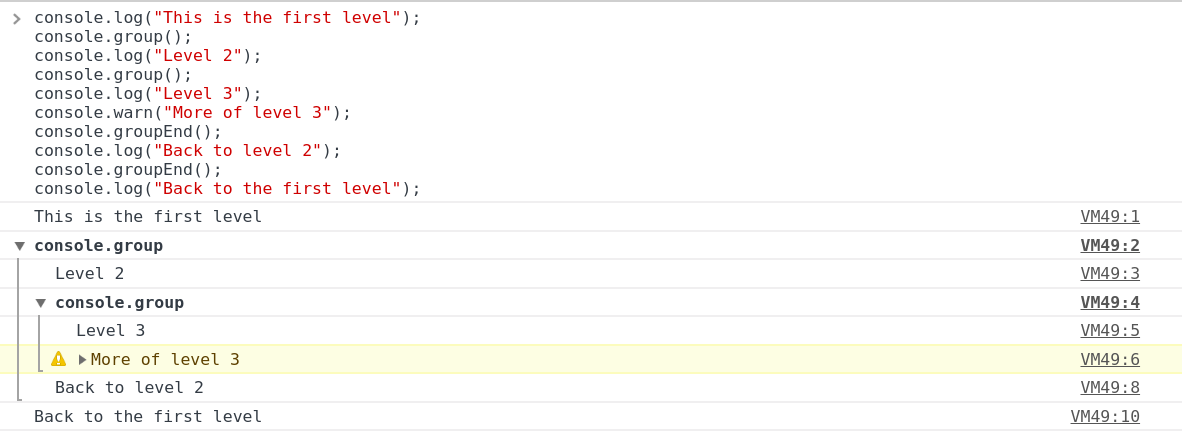Click the "Level 3" log entry
The width and height of the screenshot is (1182, 432).
click(111, 331)
